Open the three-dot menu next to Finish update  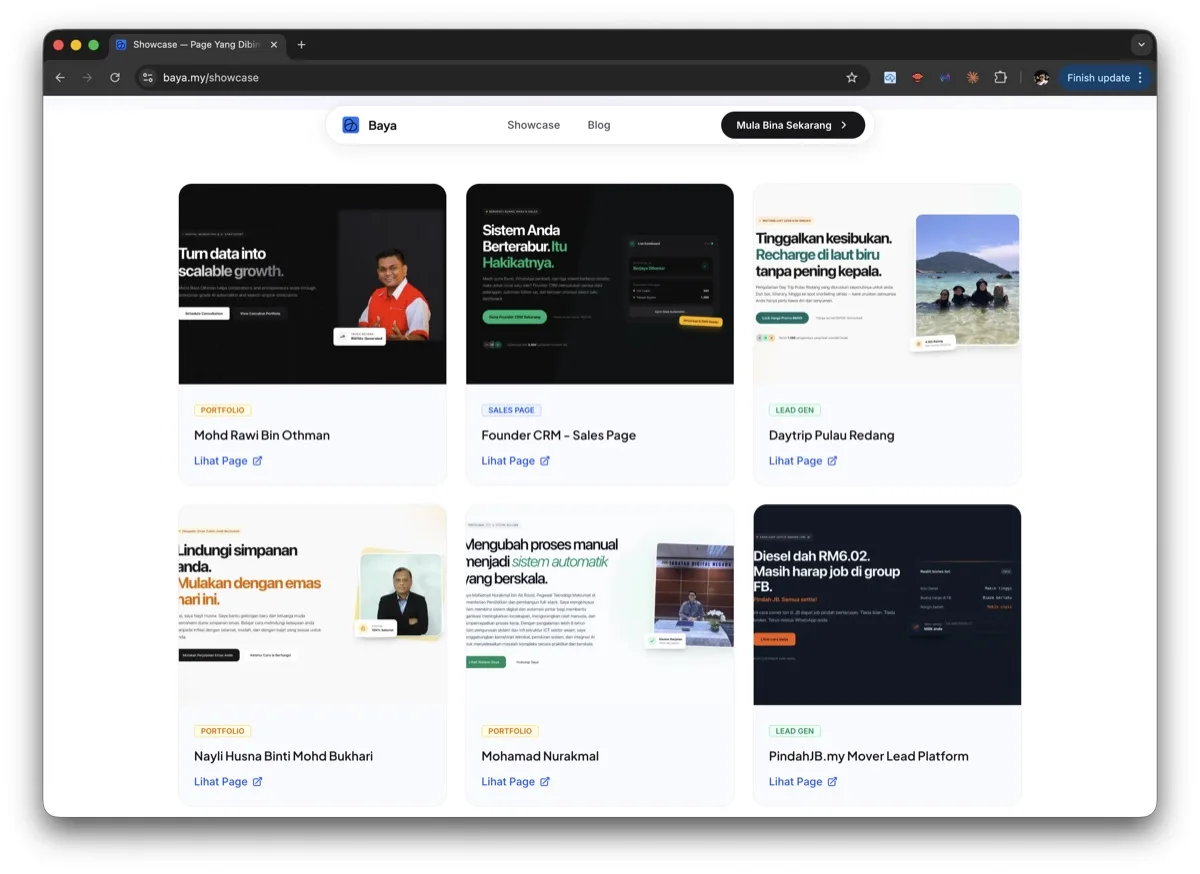click(1139, 77)
